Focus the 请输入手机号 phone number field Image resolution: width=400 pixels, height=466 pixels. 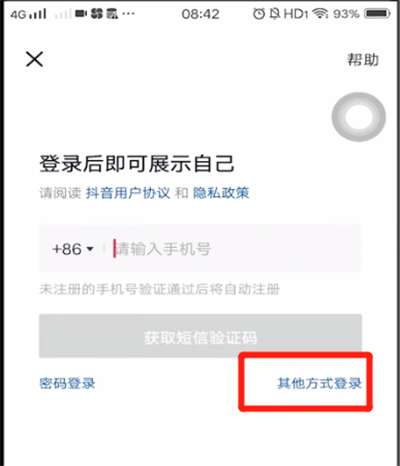point(235,249)
